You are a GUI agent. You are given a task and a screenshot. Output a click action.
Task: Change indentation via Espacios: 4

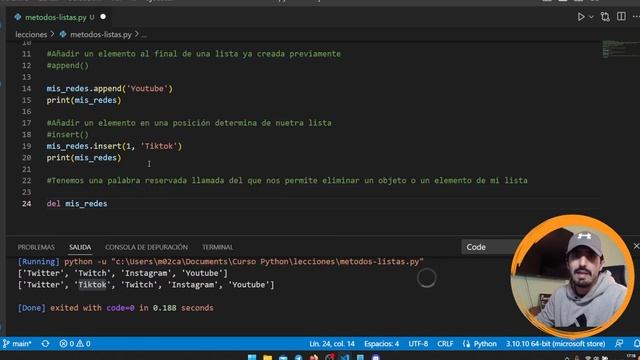pyautogui.click(x=381, y=344)
